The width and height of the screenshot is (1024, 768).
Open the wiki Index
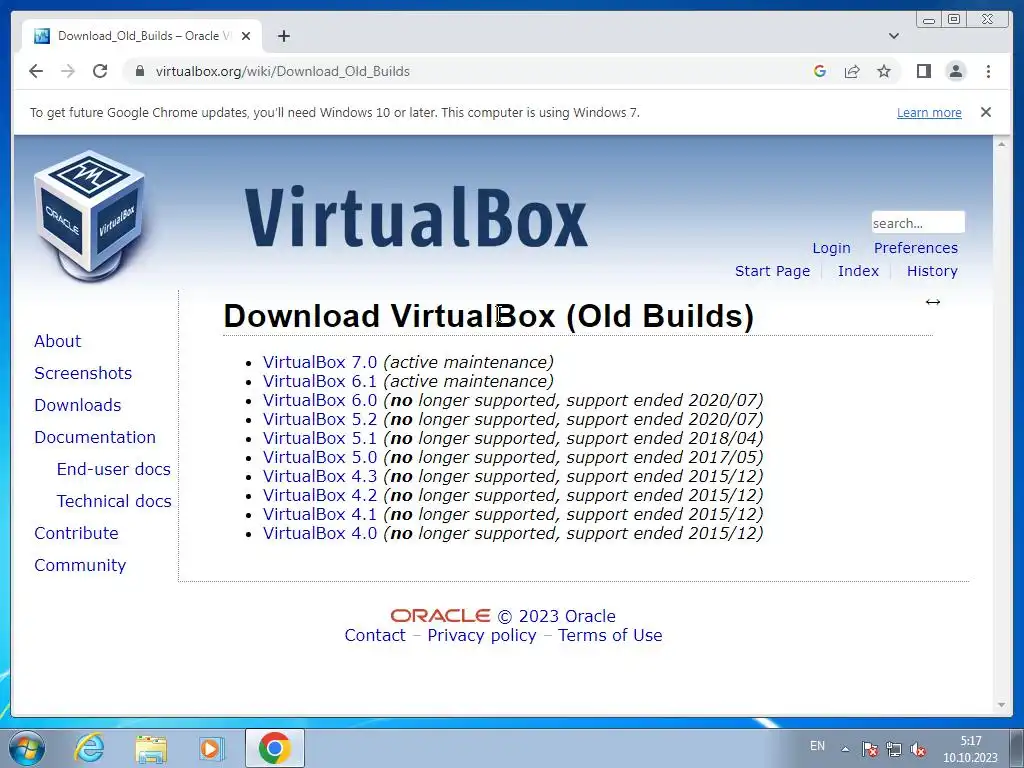coord(858,271)
